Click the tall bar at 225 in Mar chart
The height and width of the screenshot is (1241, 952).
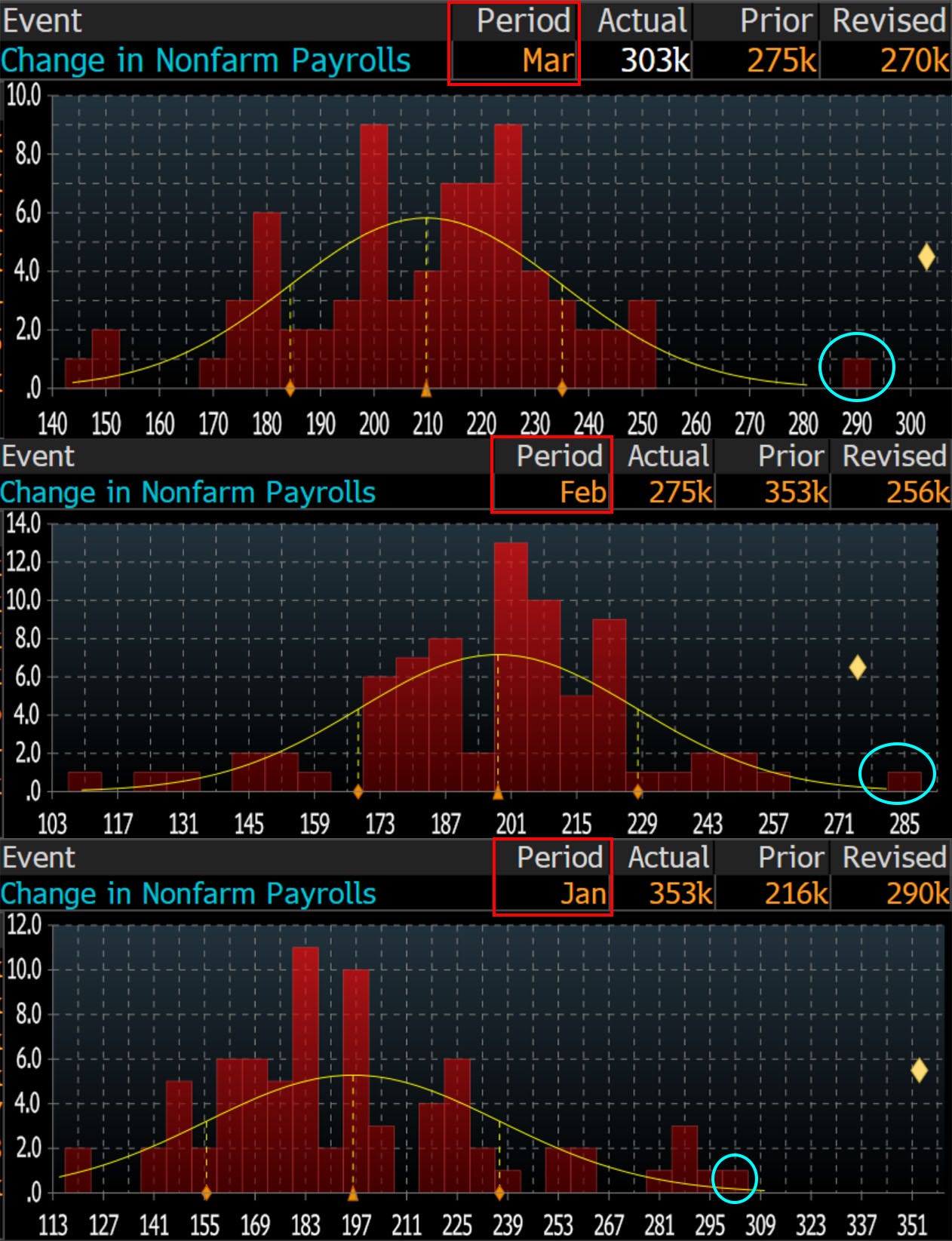tap(508, 256)
